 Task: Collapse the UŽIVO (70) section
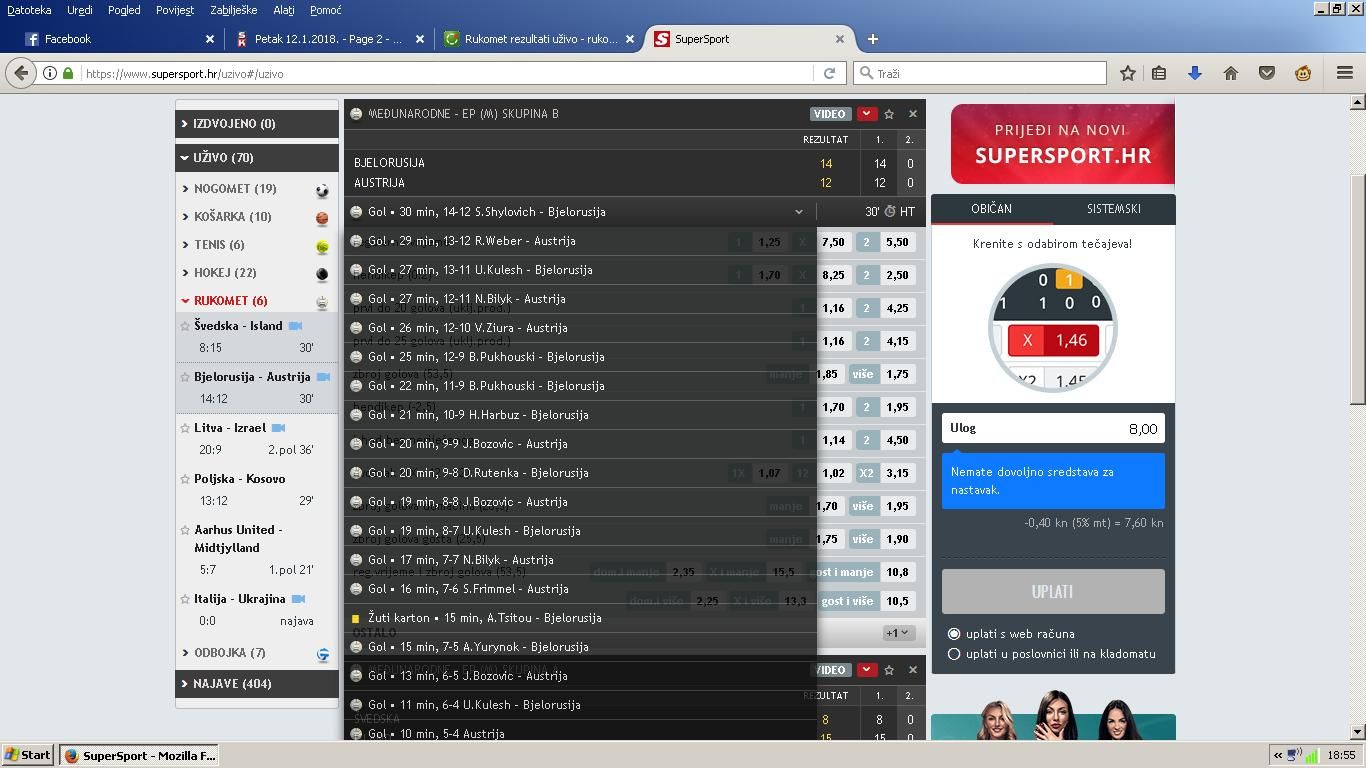point(257,158)
